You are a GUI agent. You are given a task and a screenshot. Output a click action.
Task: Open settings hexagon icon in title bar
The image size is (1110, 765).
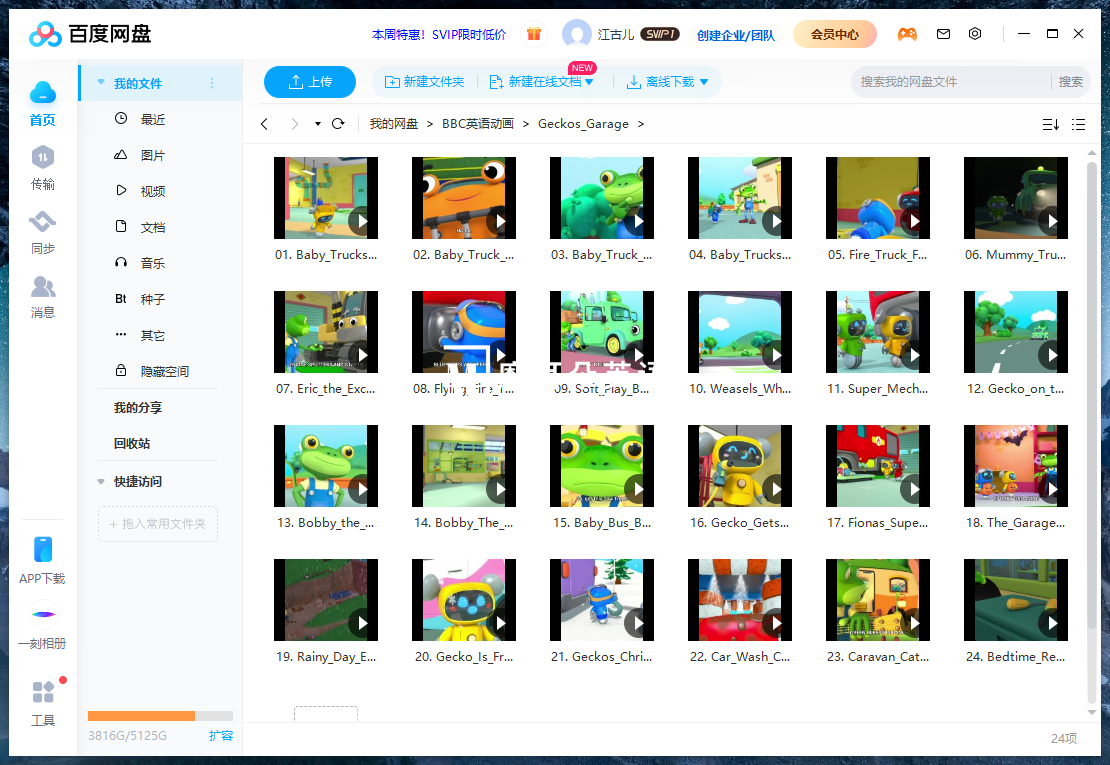975,34
